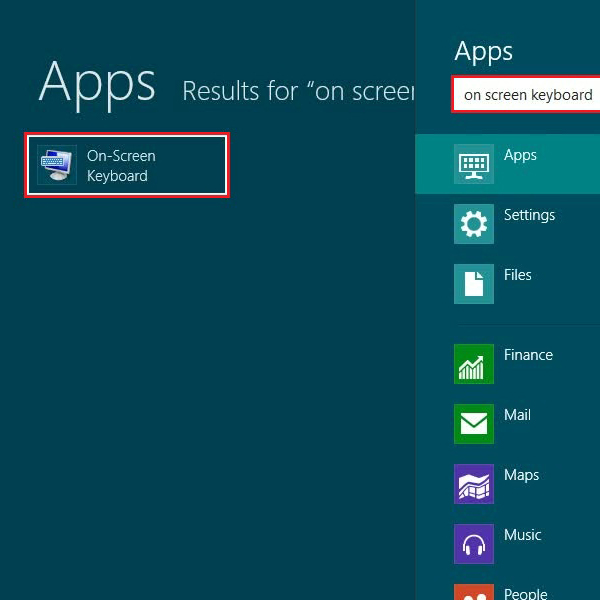Click the large Apps results heading
Image resolution: width=600 pixels, height=600 pixels.
97,85
